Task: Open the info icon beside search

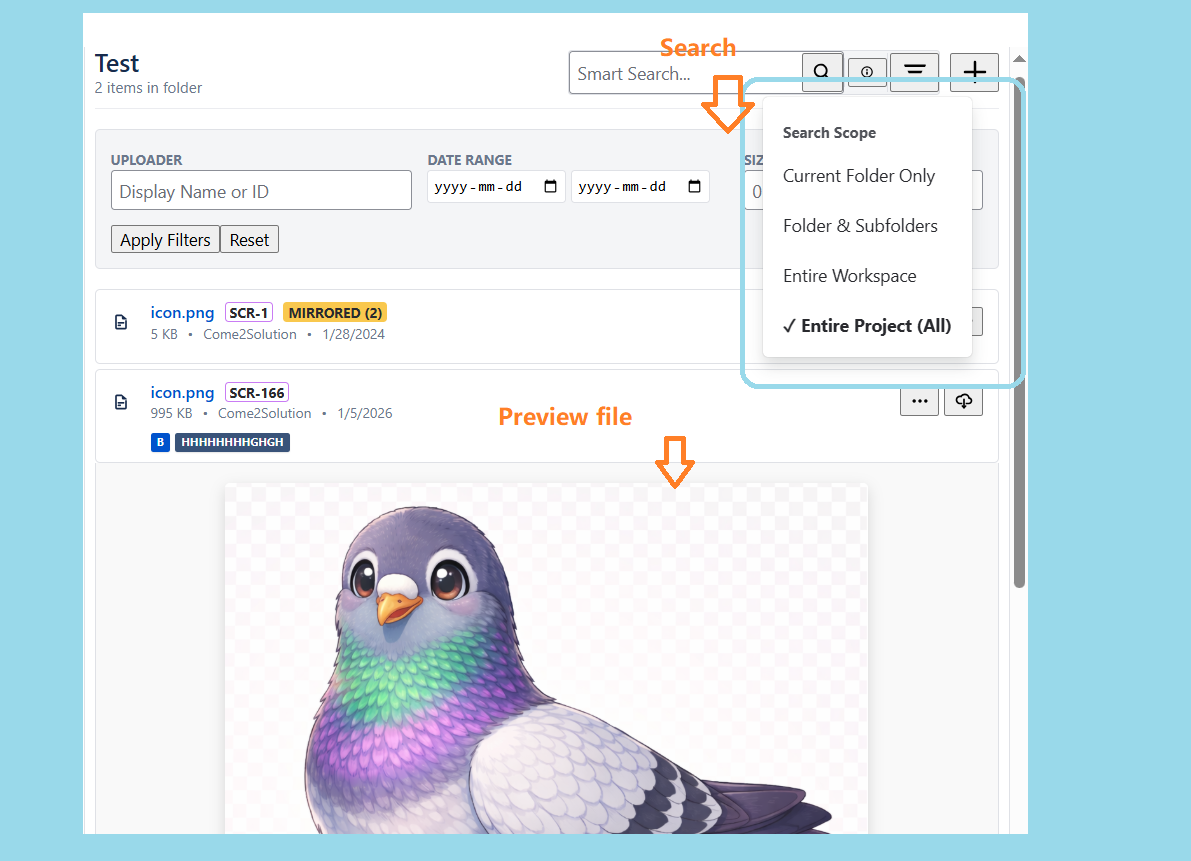Action: tap(866, 70)
